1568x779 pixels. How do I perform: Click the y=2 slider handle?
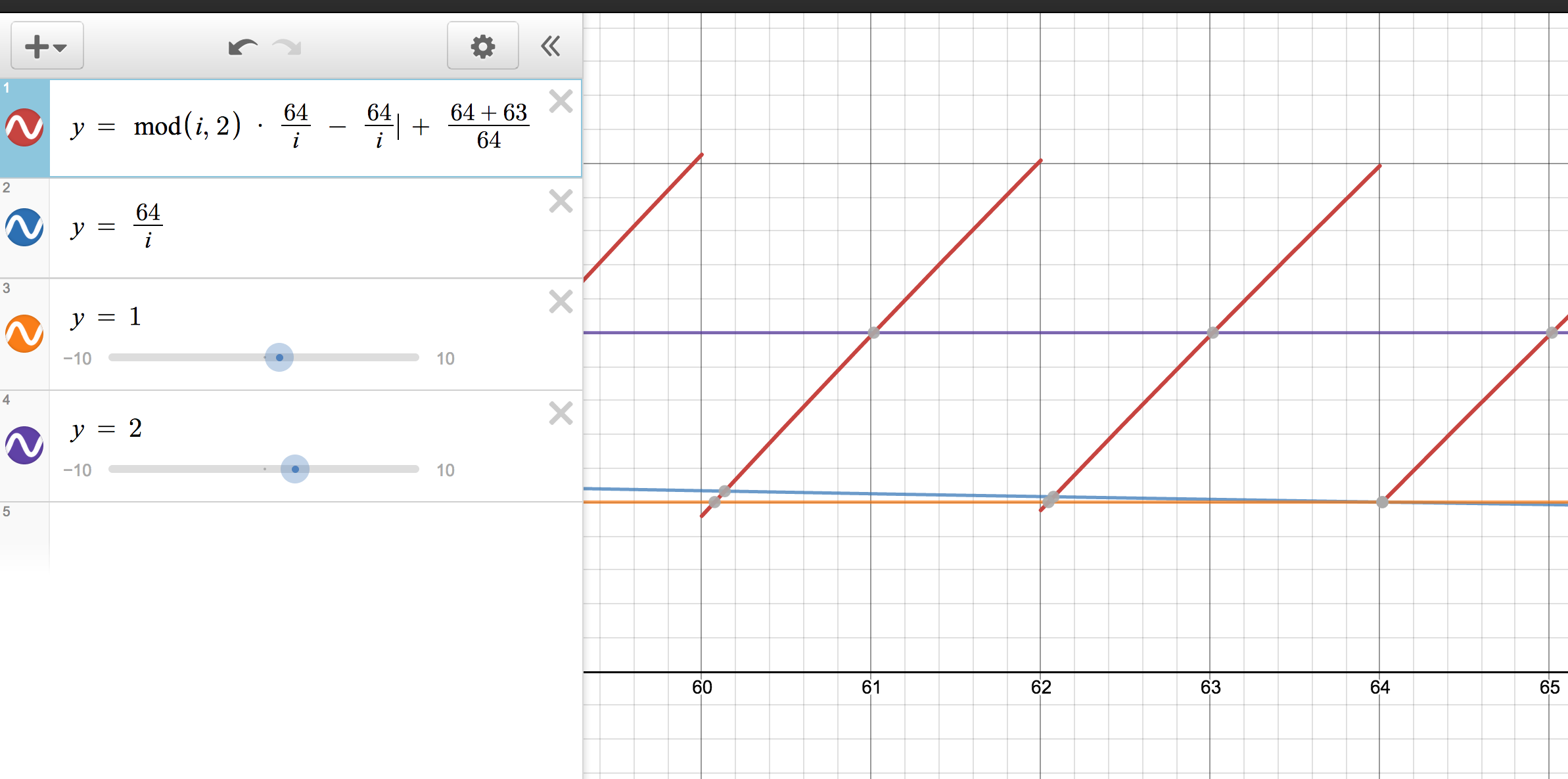pos(295,469)
